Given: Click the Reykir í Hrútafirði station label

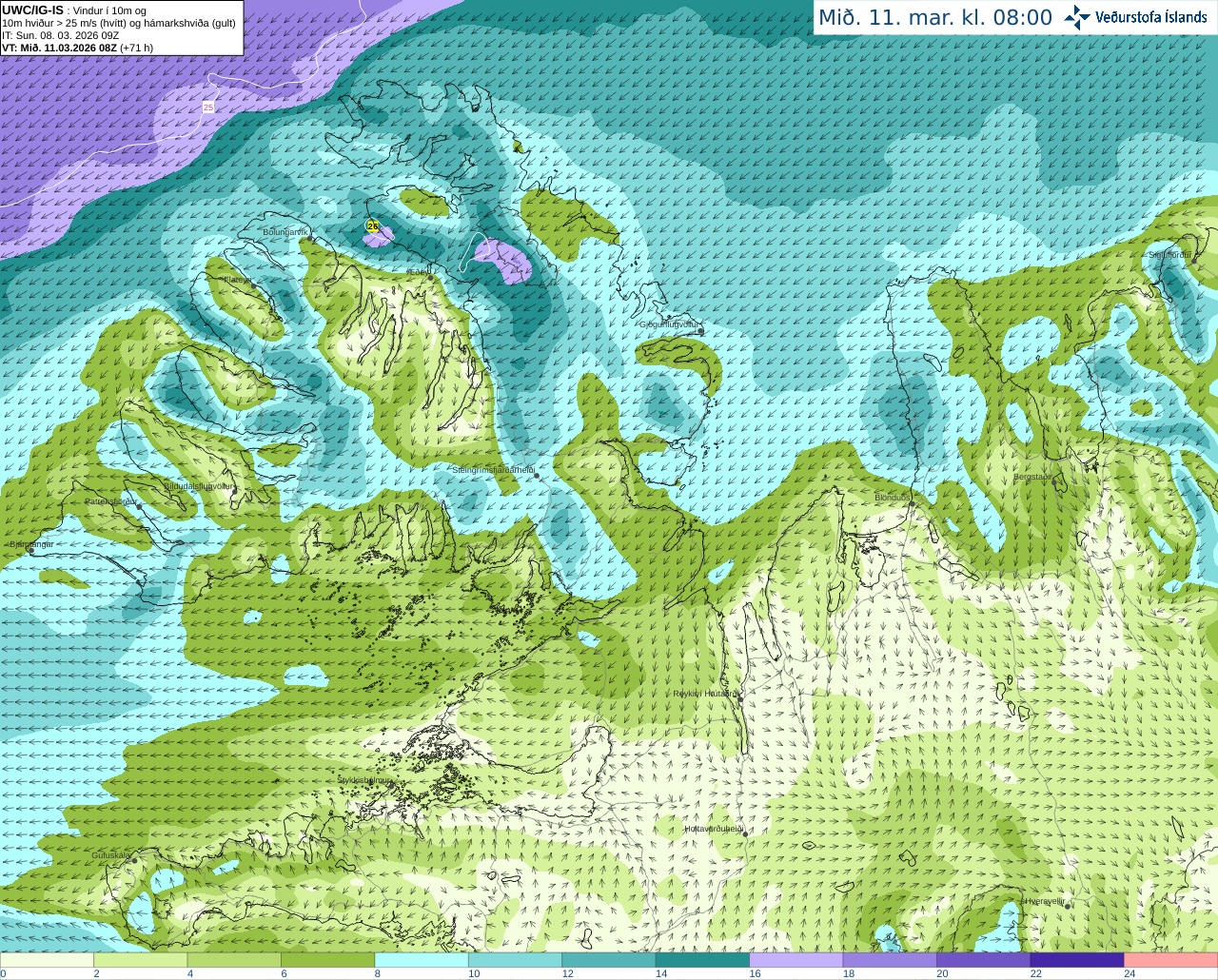Looking at the screenshot, I should click(705, 694).
